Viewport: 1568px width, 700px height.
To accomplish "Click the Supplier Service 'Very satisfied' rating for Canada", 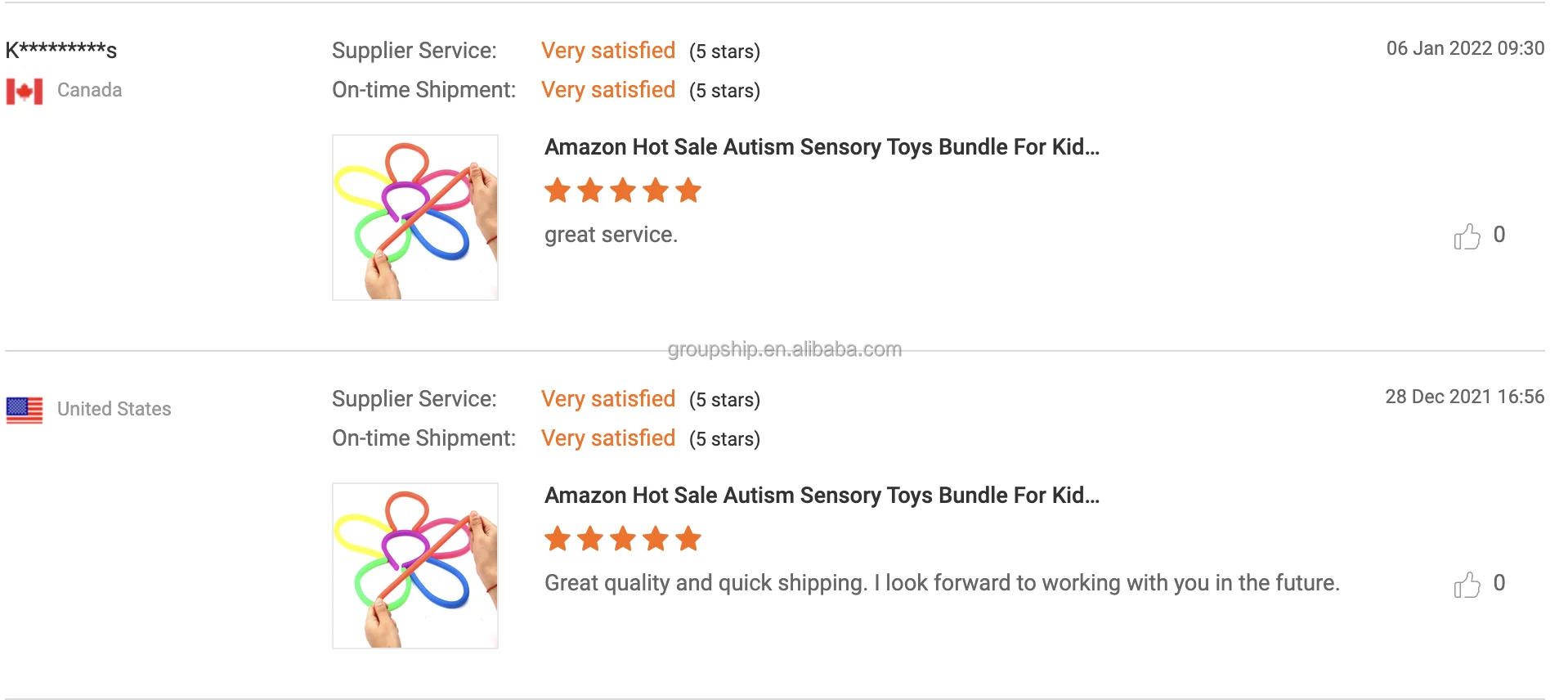I will coord(608,51).
